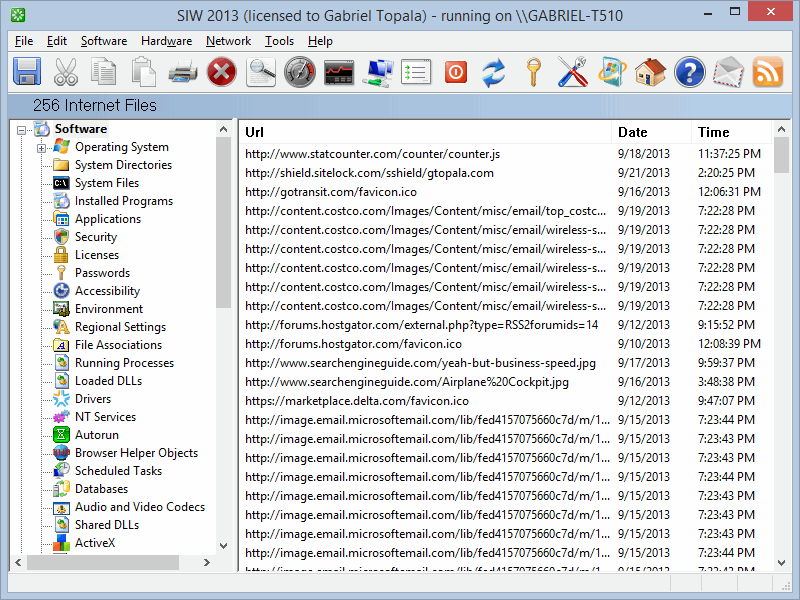Open the Tools menu
Screen dimensions: 800x600
[x=279, y=41]
